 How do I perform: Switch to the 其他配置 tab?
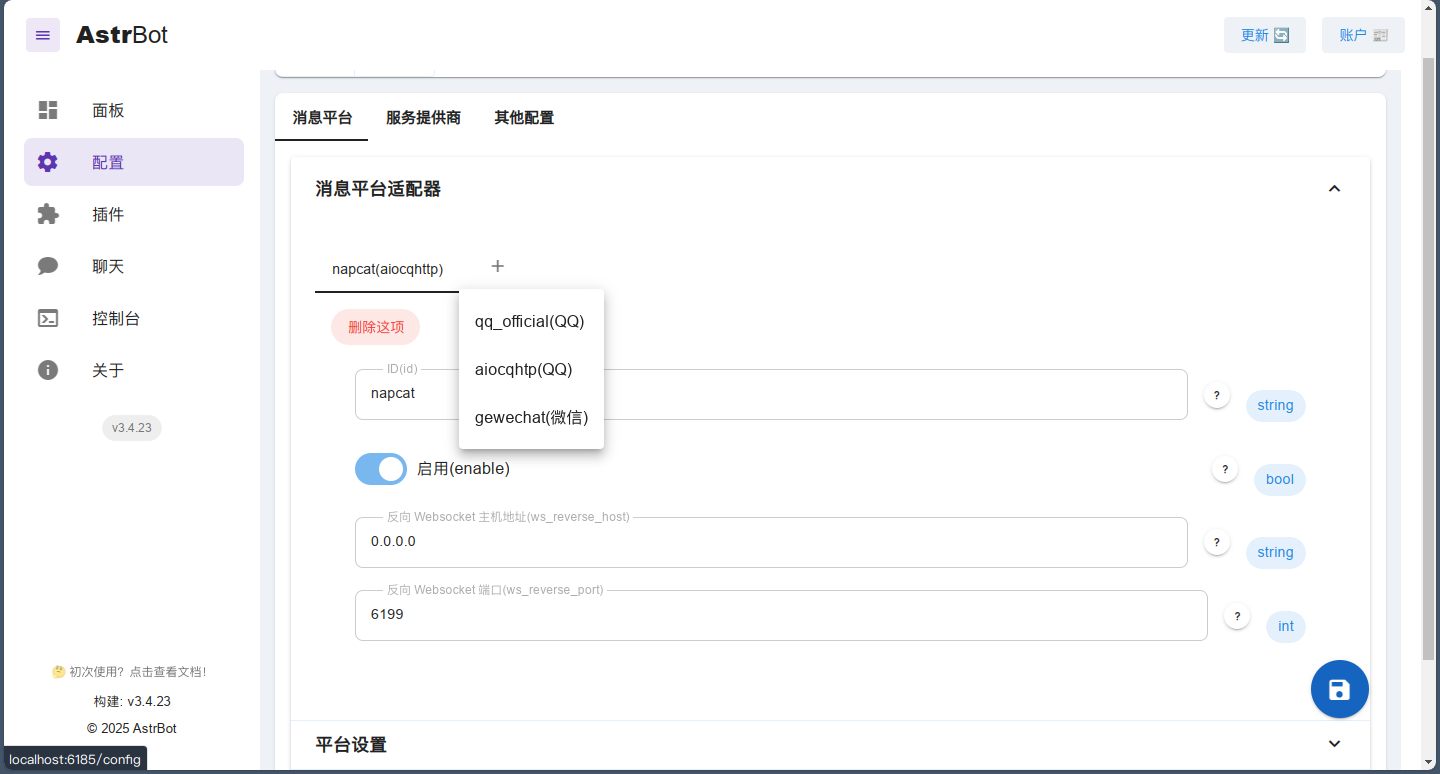tap(523, 117)
